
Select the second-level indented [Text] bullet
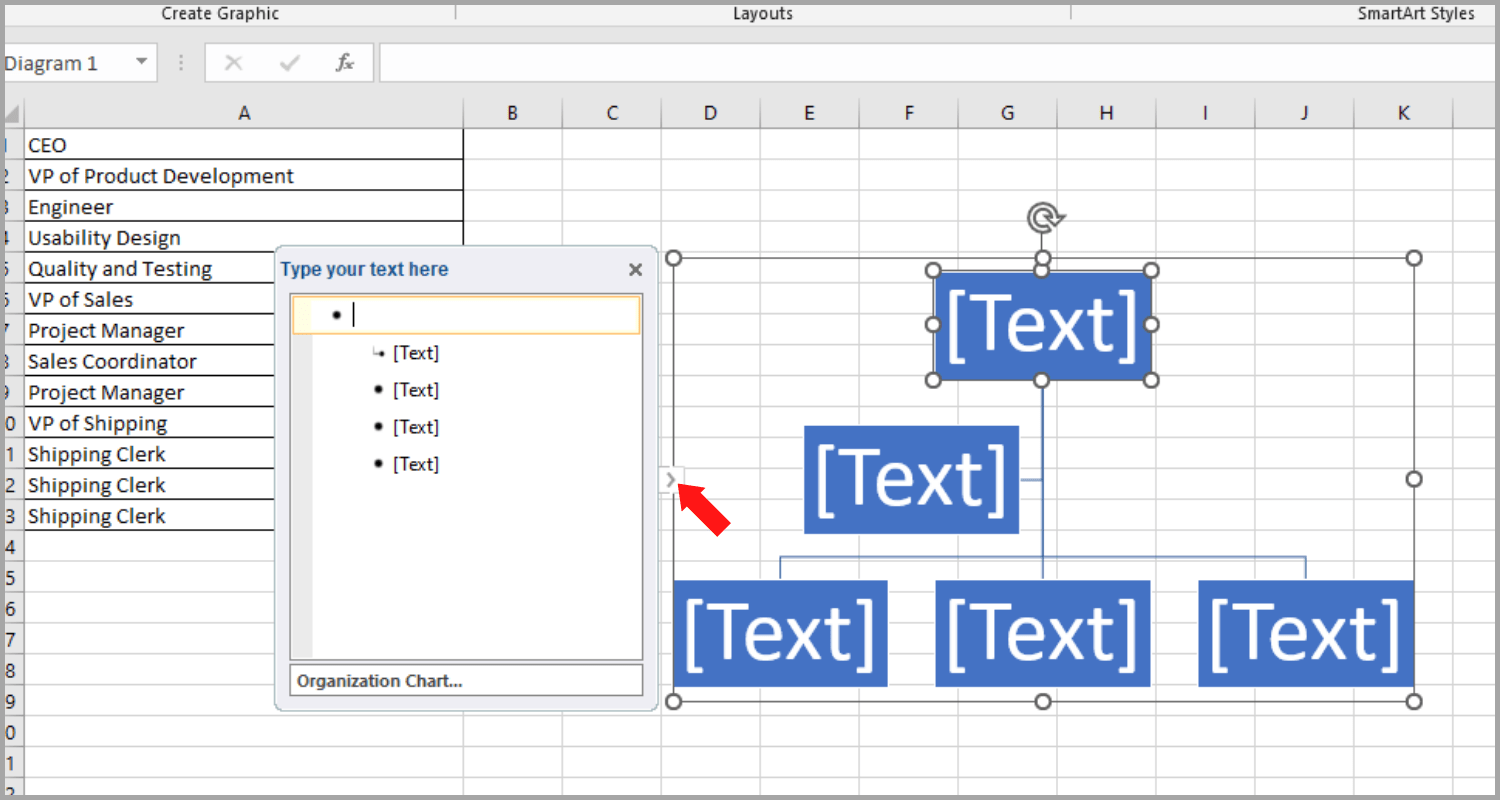tap(416, 352)
